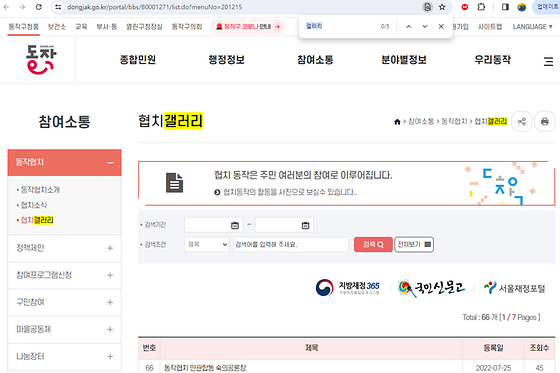The width and height of the screenshot is (560, 373).
Task: Expand the 정책제안 sidebar section
Action: pyautogui.click(x=110, y=248)
